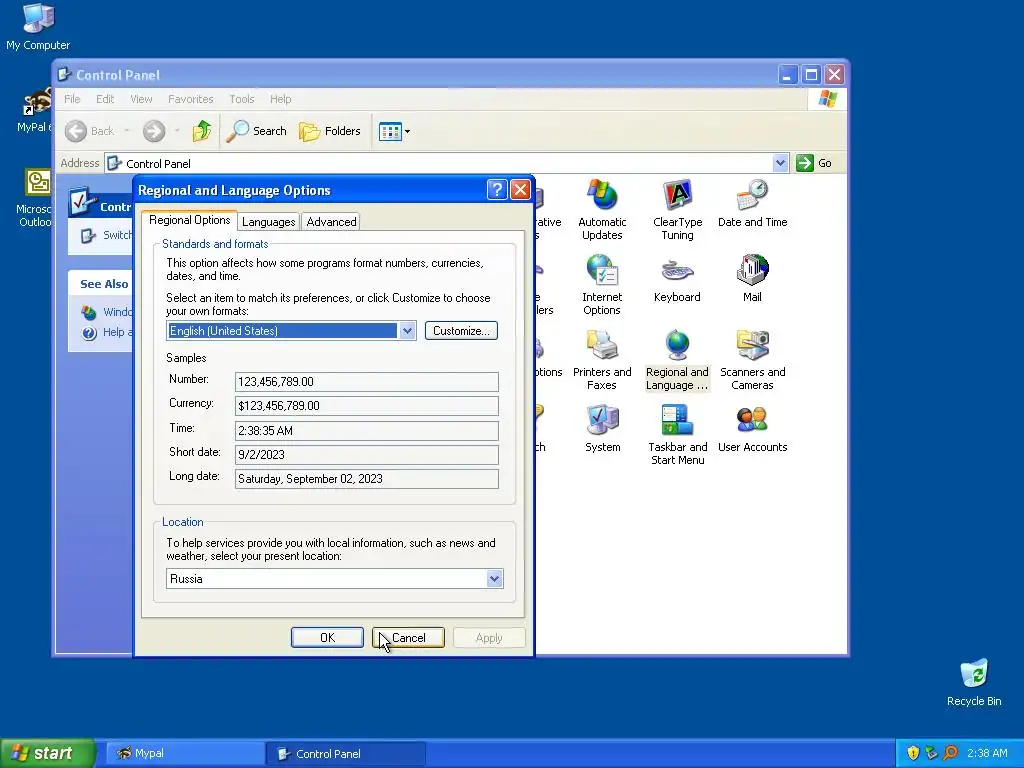This screenshot has width=1024, height=768.
Task: Click the security shield tray icon
Action: [x=913, y=753]
